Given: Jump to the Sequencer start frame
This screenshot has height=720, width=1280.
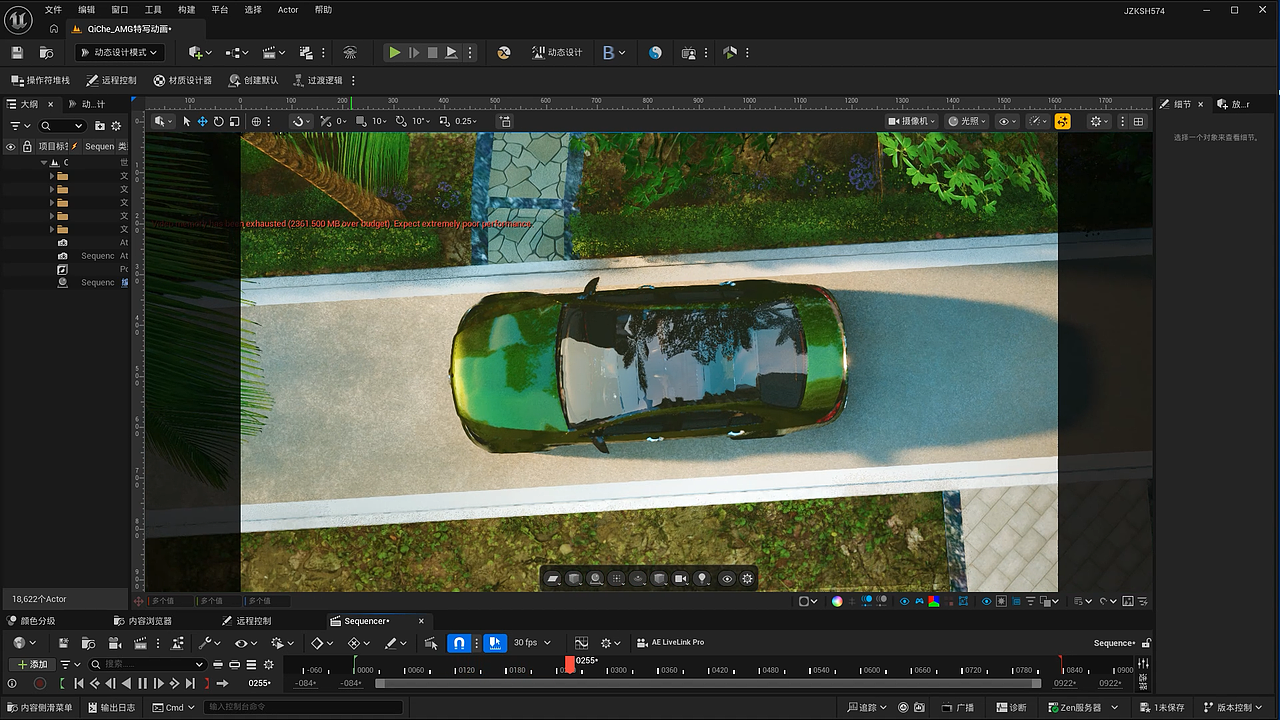Looking at the screenshot, I should (79, 683).
